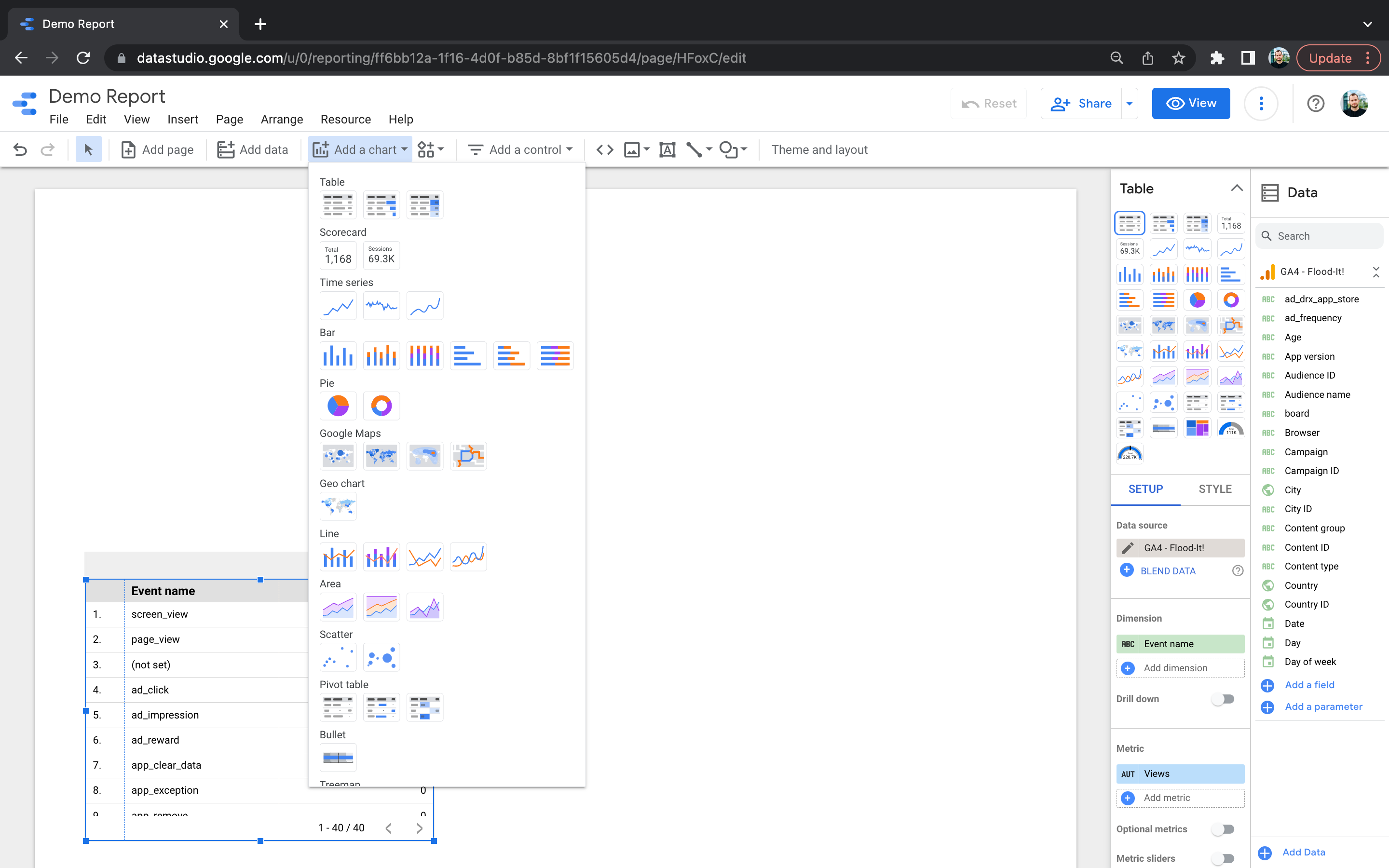The image size is (1389, 868).
Task: Enable the Drill down toggle
Action: tap(1223, 699)
